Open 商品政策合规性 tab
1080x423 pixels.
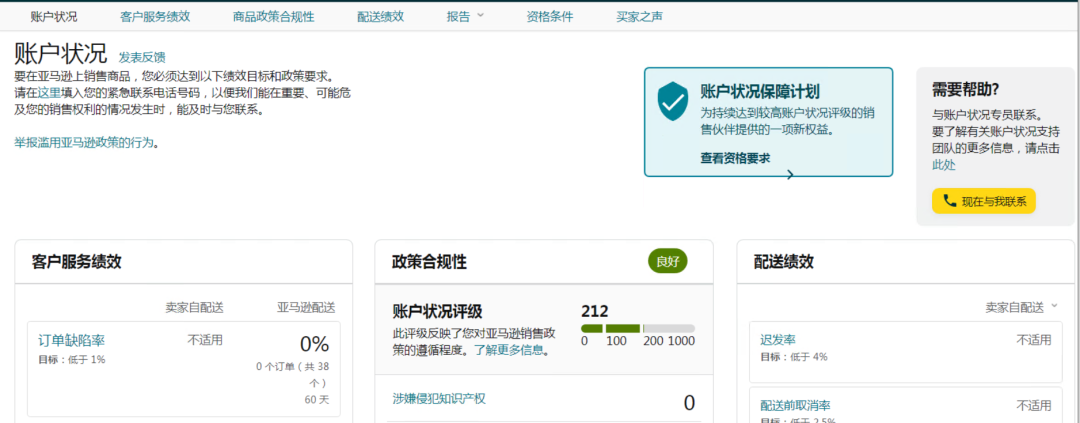coord(273,17)
